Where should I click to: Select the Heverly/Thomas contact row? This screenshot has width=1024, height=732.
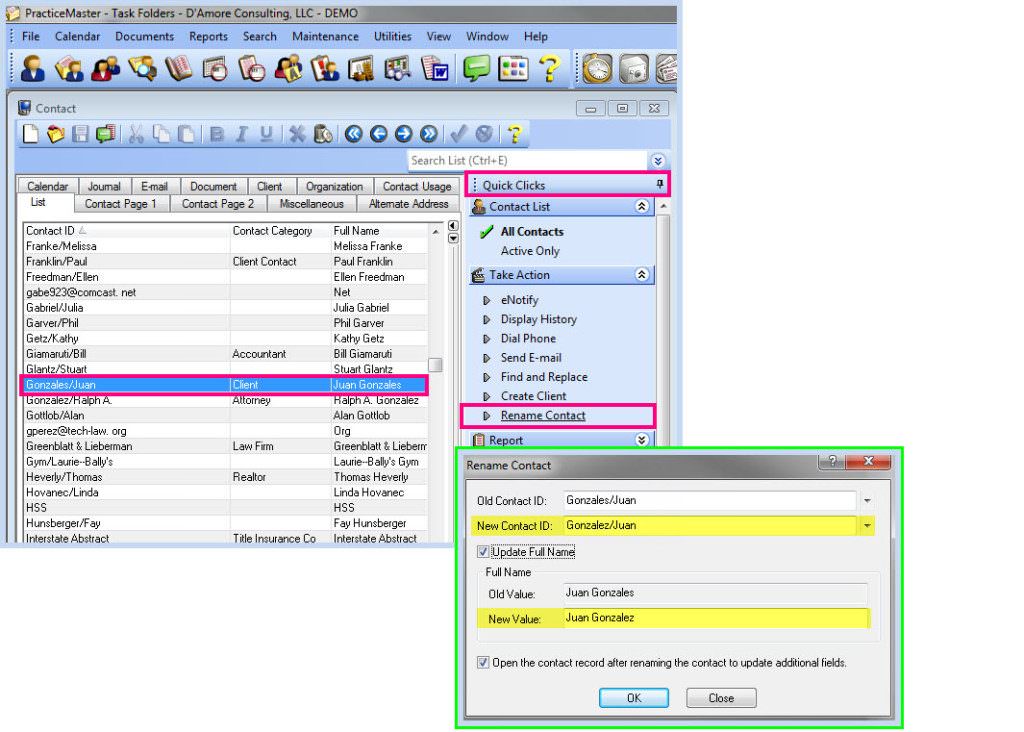click(x=225, y=477)
